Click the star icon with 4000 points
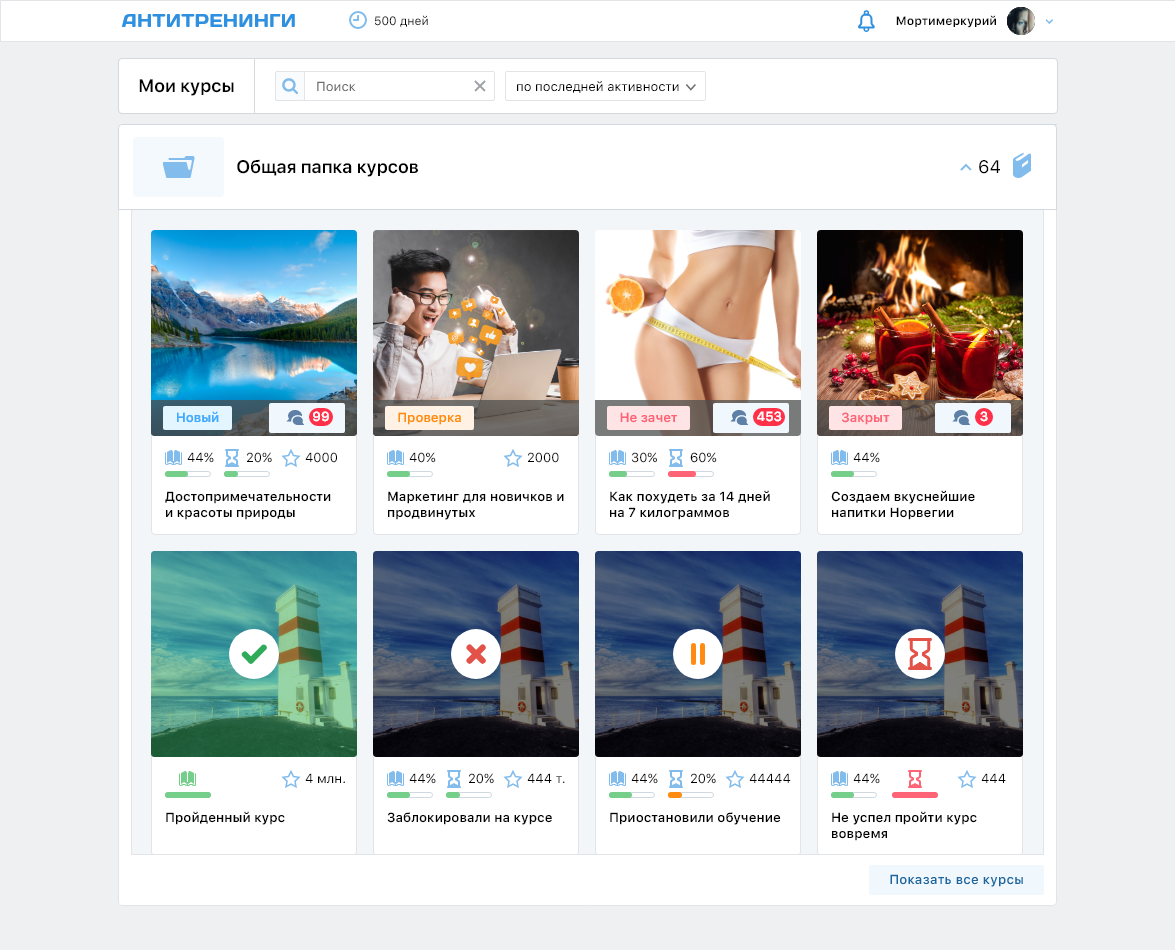The width and height of the screenshot is (1175, 950). [x=291, y=457]
